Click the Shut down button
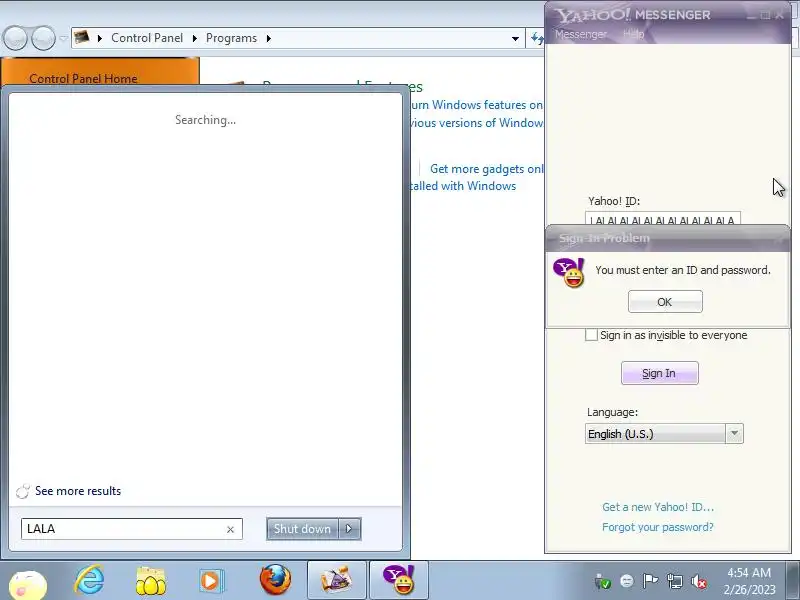The width and height of the screenshot is (800, 600). (302, 529)
